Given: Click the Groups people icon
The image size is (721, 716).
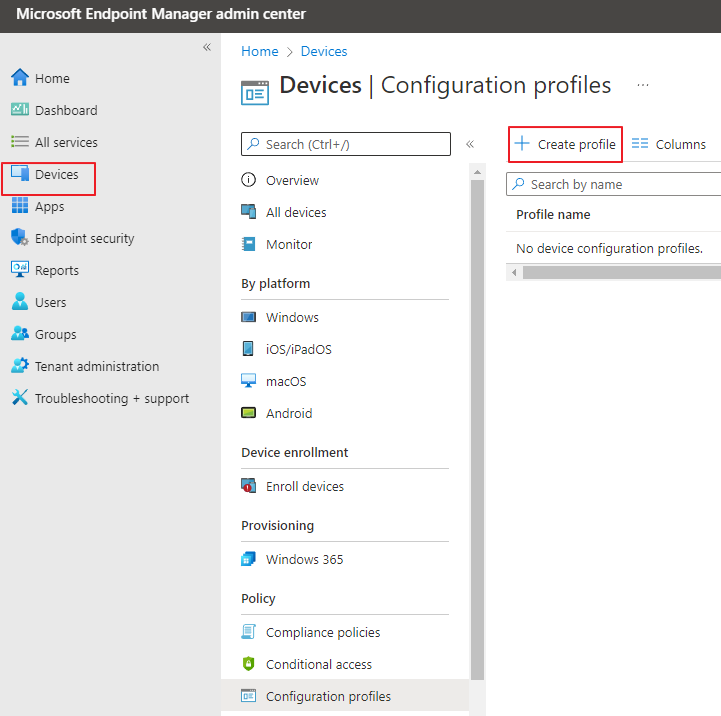Looking at the screenshot, I should [20, 333].
